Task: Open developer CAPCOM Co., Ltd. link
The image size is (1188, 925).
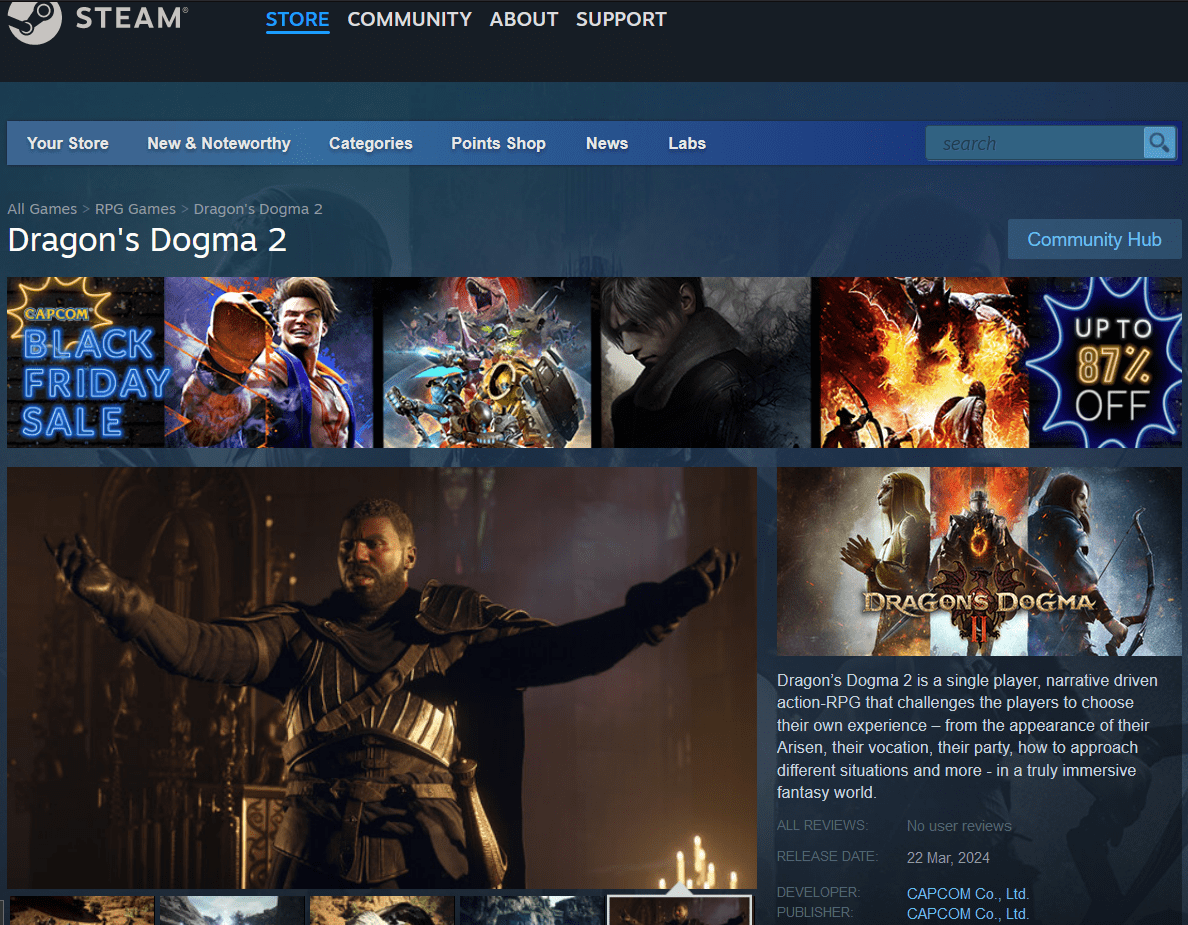Action: pyautogui.click(x=968, y=893)
